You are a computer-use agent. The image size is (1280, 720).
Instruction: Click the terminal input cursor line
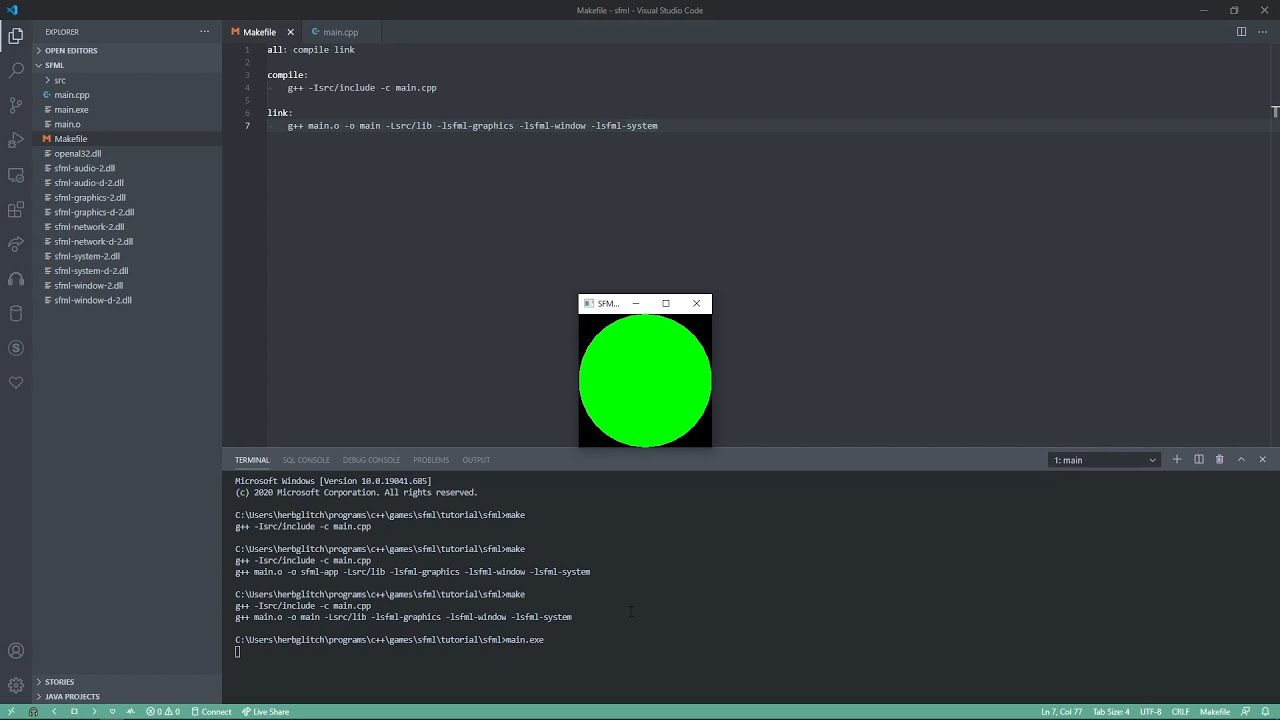[238, 652]
